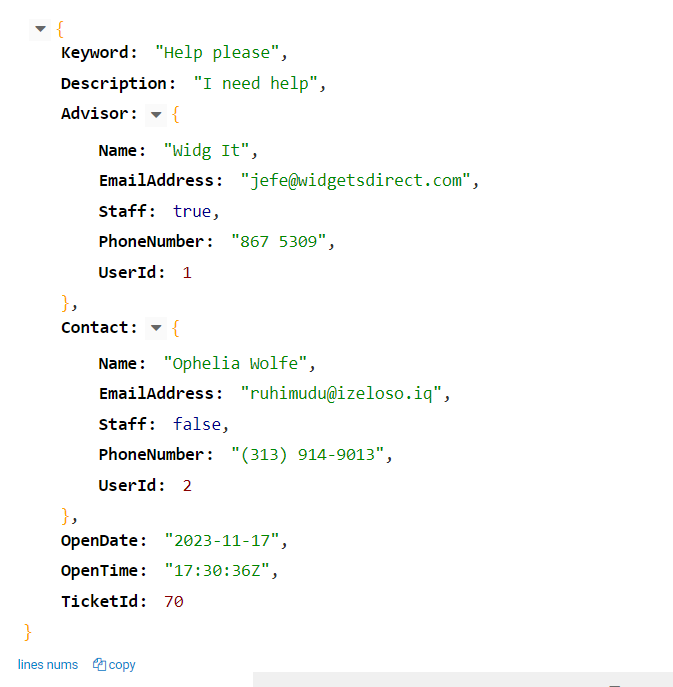Collapse the Advisor object
The width and height of the screenshot is (673, 687).
pos(155,115)
